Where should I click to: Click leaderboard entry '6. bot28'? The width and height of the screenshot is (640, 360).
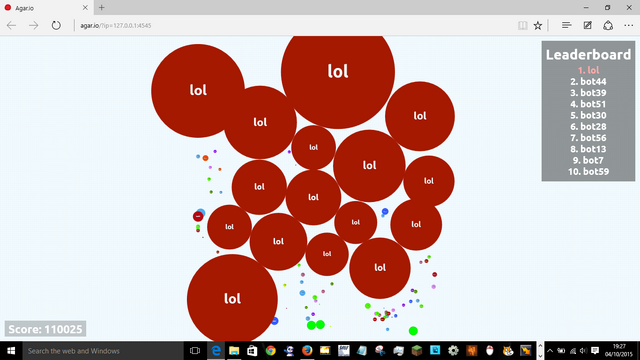(588, 127)
